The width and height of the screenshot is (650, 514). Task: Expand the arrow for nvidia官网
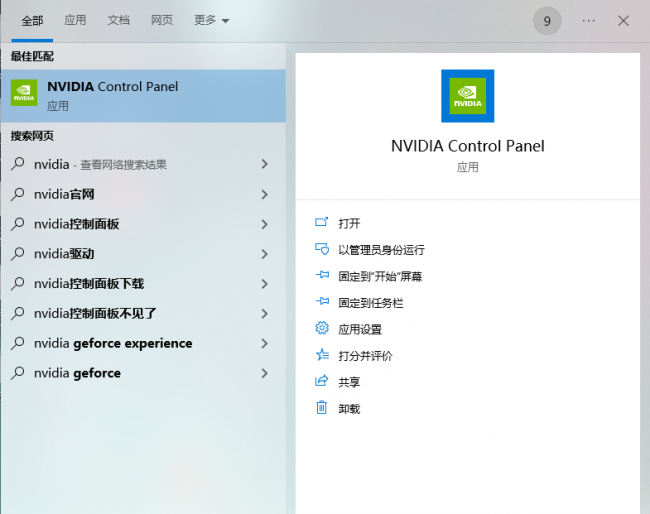264,194
